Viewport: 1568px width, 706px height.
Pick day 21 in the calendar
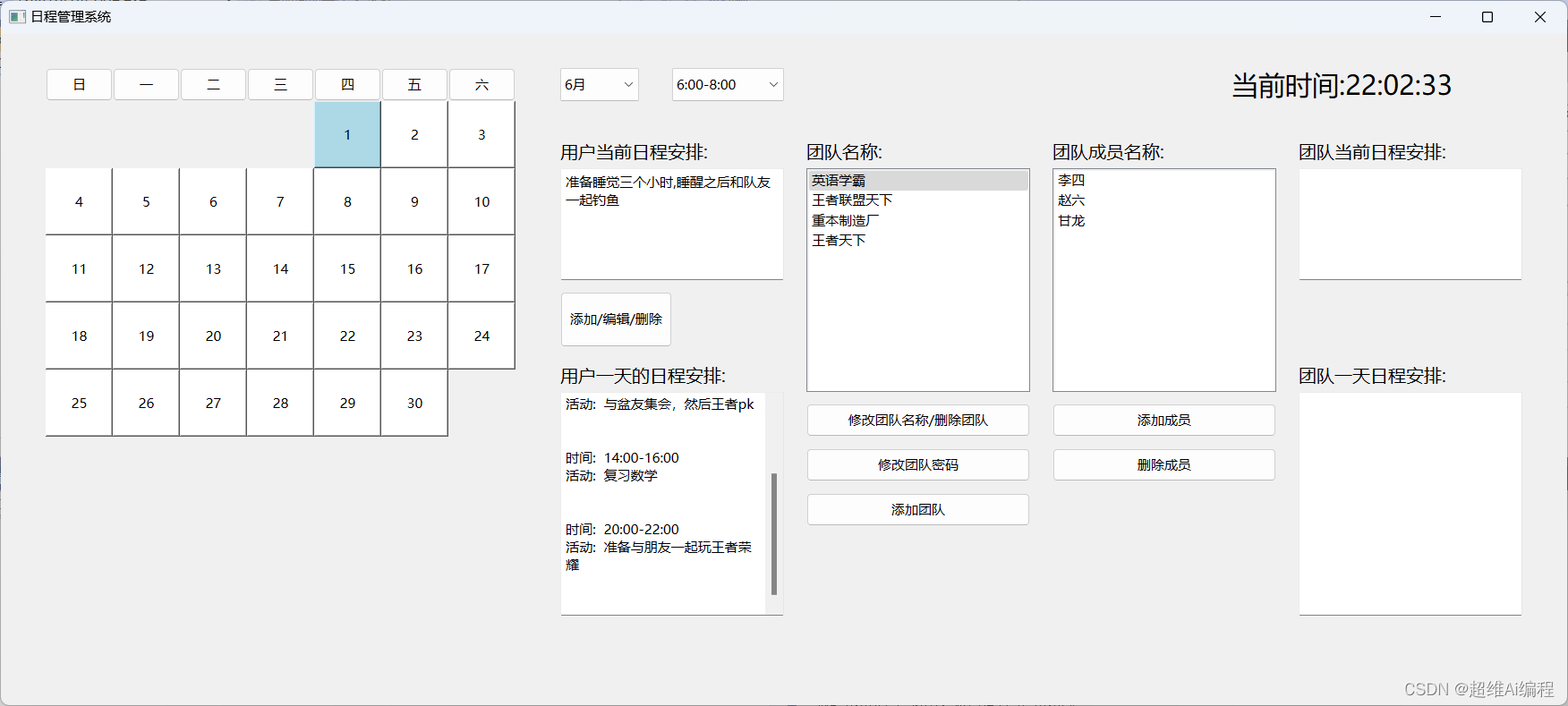[x=280, y=336]
